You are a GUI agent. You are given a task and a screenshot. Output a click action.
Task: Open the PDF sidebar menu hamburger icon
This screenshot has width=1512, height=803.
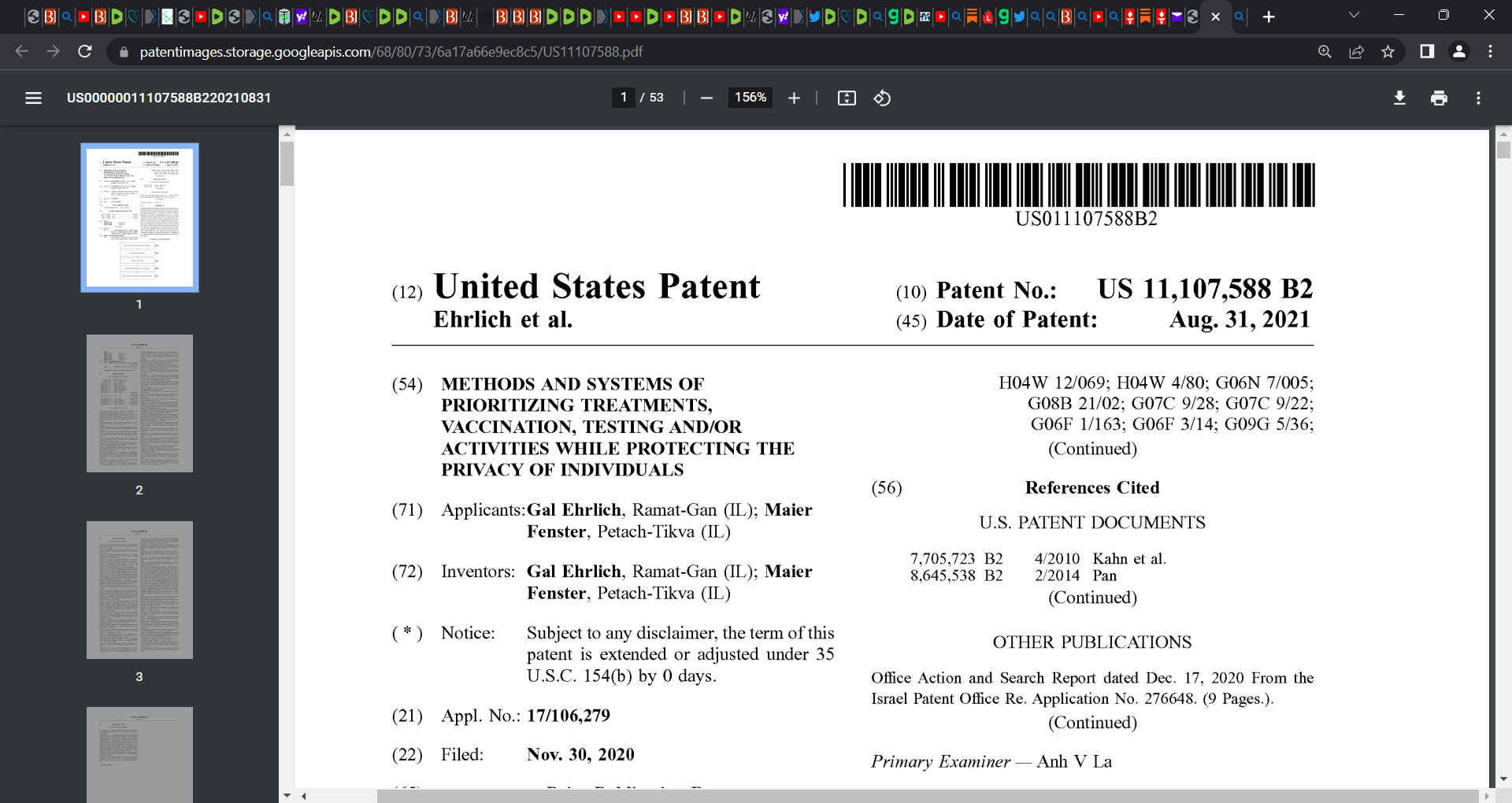(33, 98)
